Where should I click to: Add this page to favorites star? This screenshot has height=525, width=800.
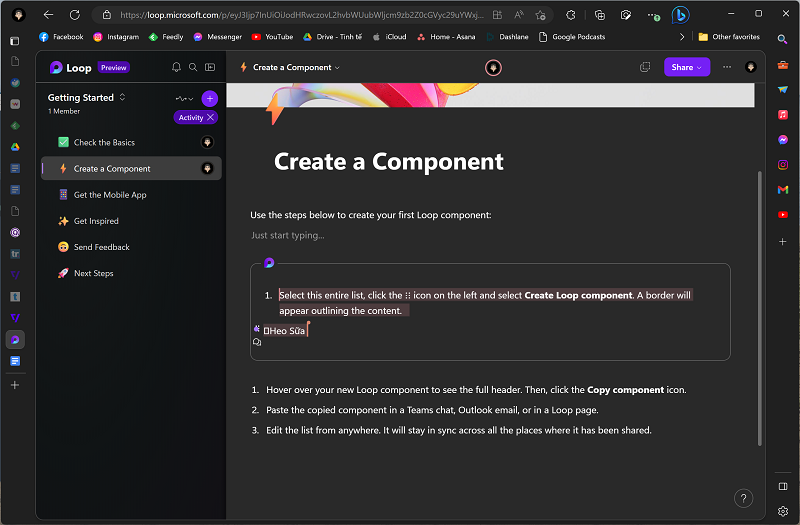pyautogui.click(x=541, y=15)
